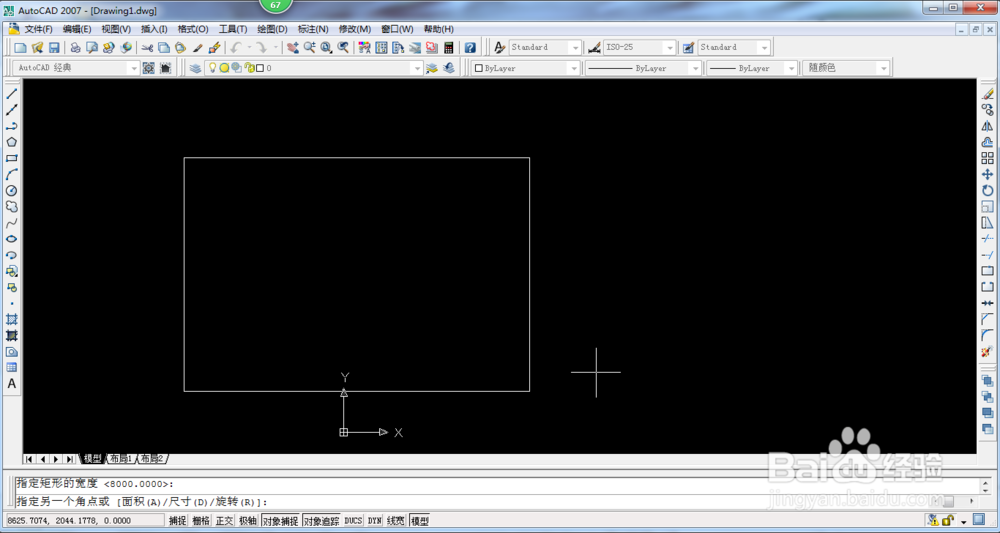Select the Offset tool
1000x533 pixels.
[x=988, y=142]
